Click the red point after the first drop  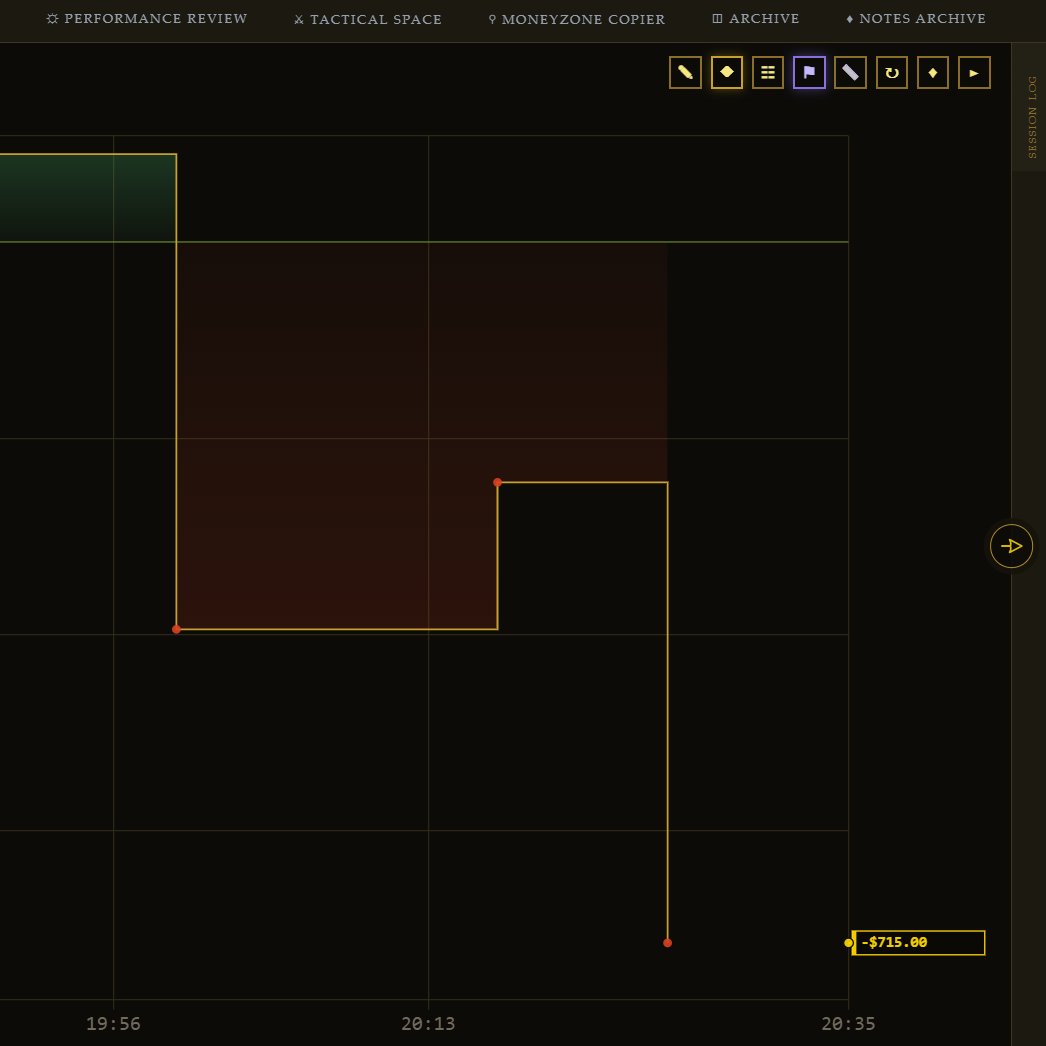coord(176,629)
